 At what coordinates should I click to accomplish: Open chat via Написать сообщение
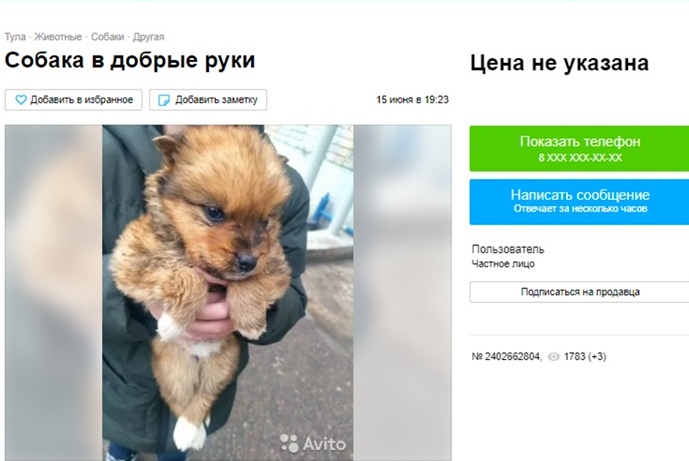click(579, 202)
